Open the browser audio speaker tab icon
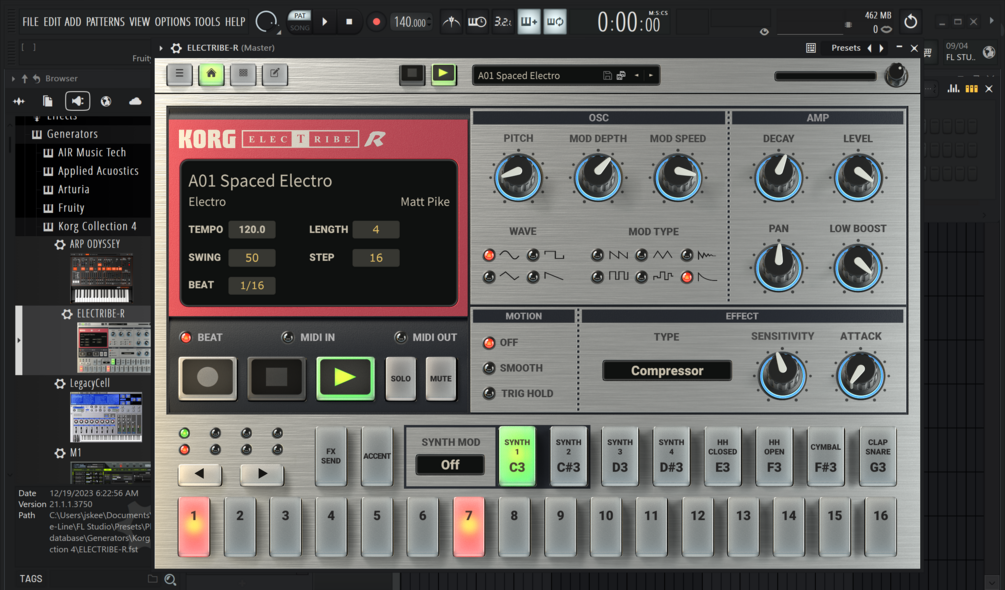The height and width of the screenshot is (590, 1005). click(x=78, y=101)
